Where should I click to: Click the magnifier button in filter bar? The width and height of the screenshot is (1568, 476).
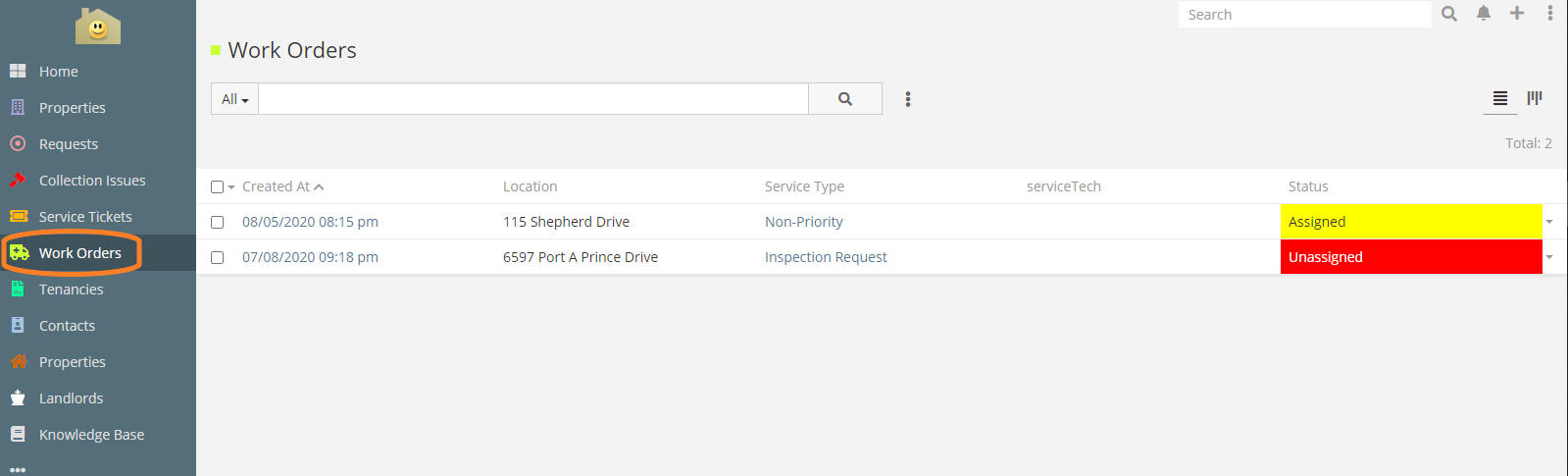click(x=844, y=99)
